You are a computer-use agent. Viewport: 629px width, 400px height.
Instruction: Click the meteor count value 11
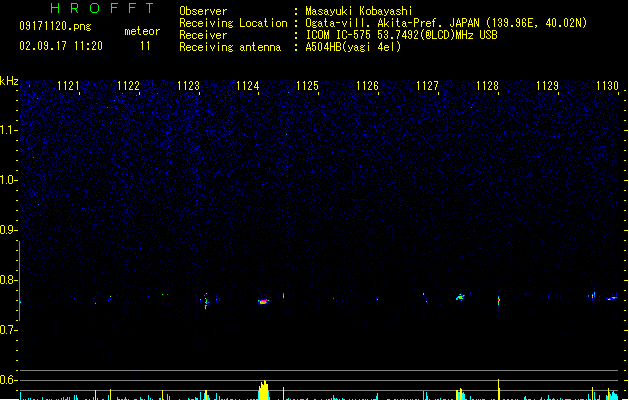pyautogui.click(x=145, y=46)
